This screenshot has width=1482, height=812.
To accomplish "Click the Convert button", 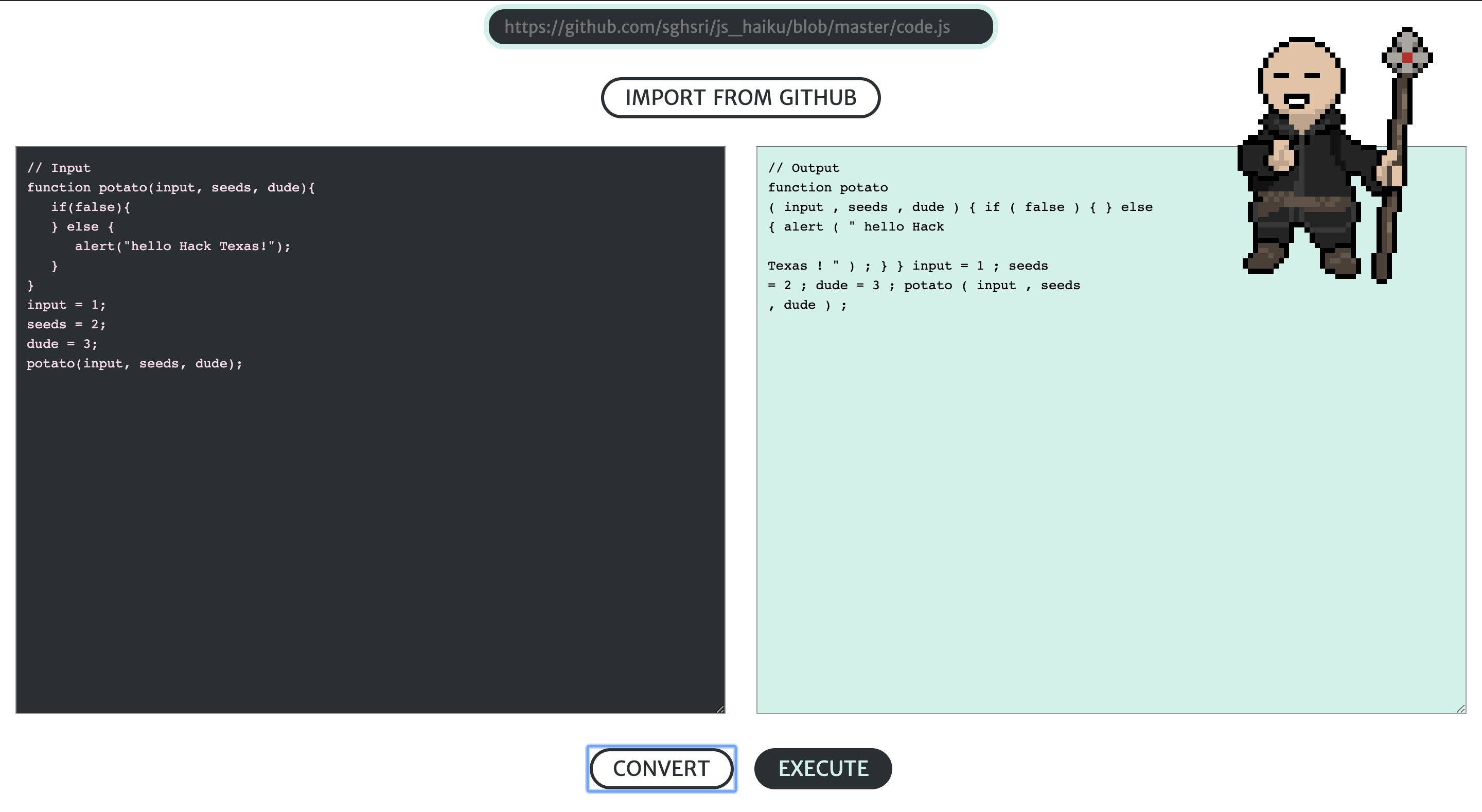I will (x=661, y=768).
